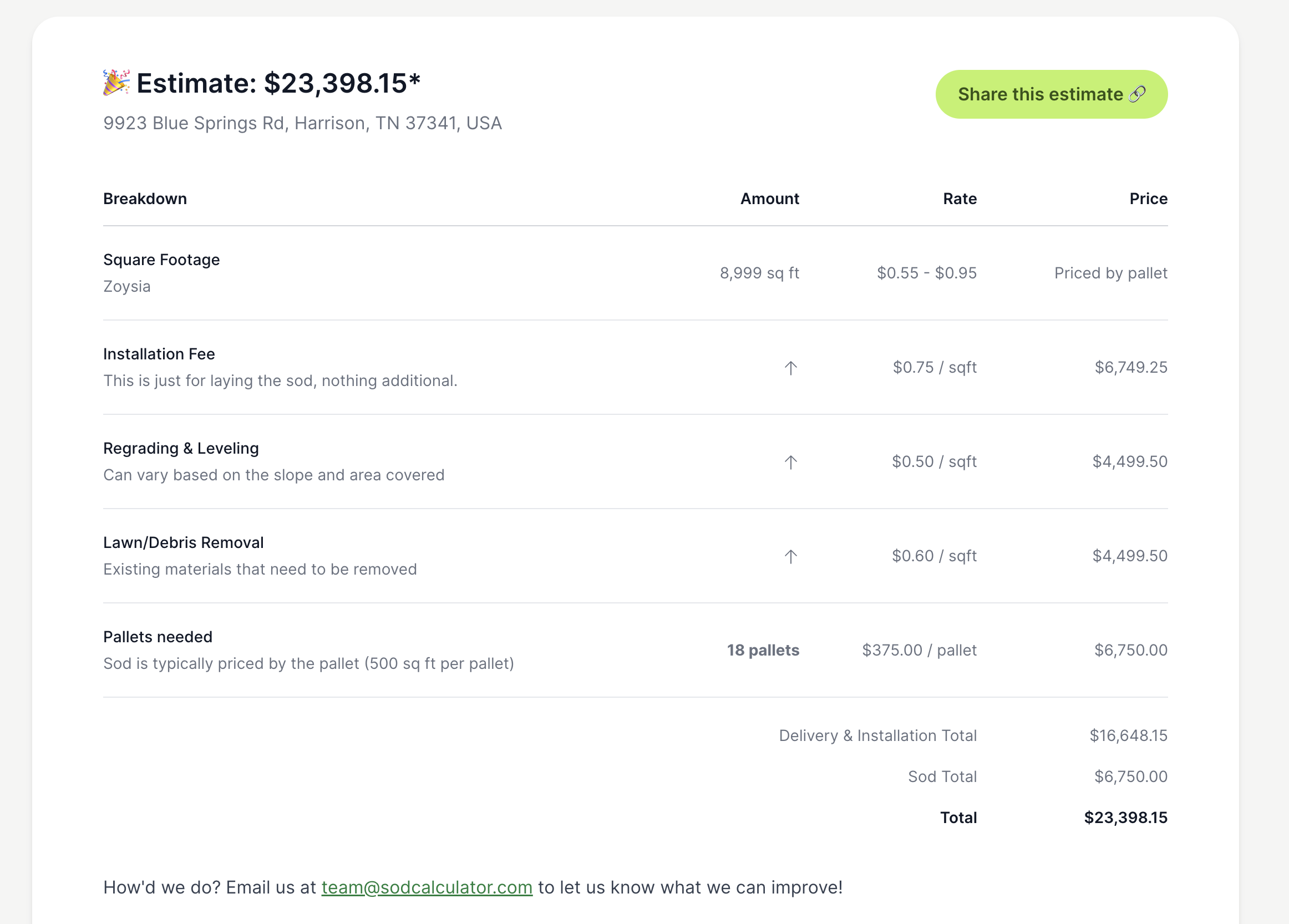1289x924 pixels.
Task: Click the Estimate: $23,398.15 heading
Action: [278, 84]
